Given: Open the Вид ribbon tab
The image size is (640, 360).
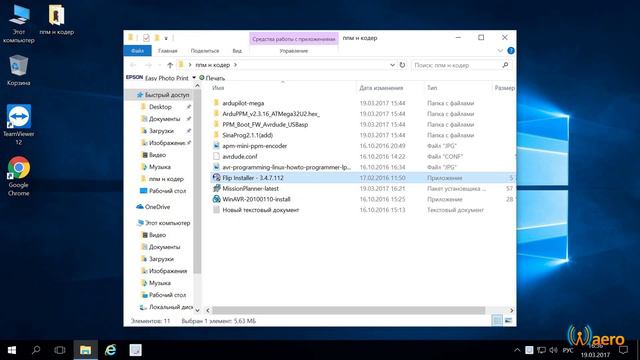Looking at the screenshot, I should 237,51.
